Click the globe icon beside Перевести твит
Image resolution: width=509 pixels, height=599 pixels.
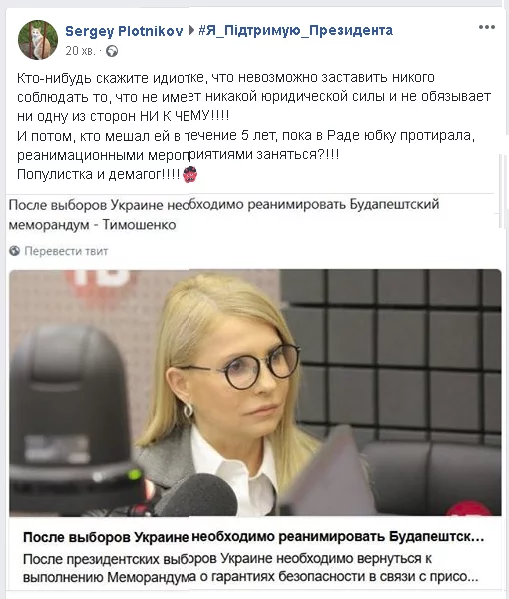[x=15, y=251]
